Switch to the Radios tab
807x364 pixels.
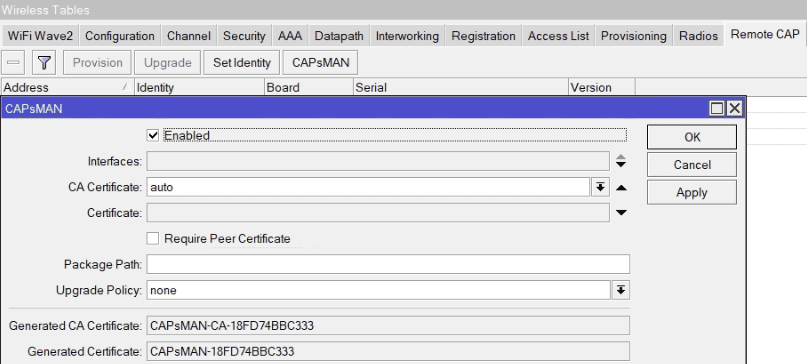click(698, 36)
